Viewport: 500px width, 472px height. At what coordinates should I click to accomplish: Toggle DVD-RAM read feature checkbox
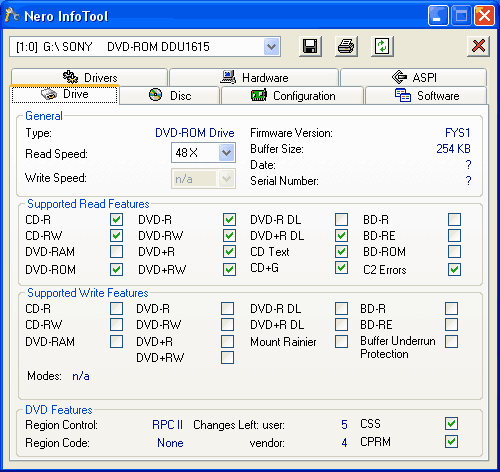[x=116, y=252]
